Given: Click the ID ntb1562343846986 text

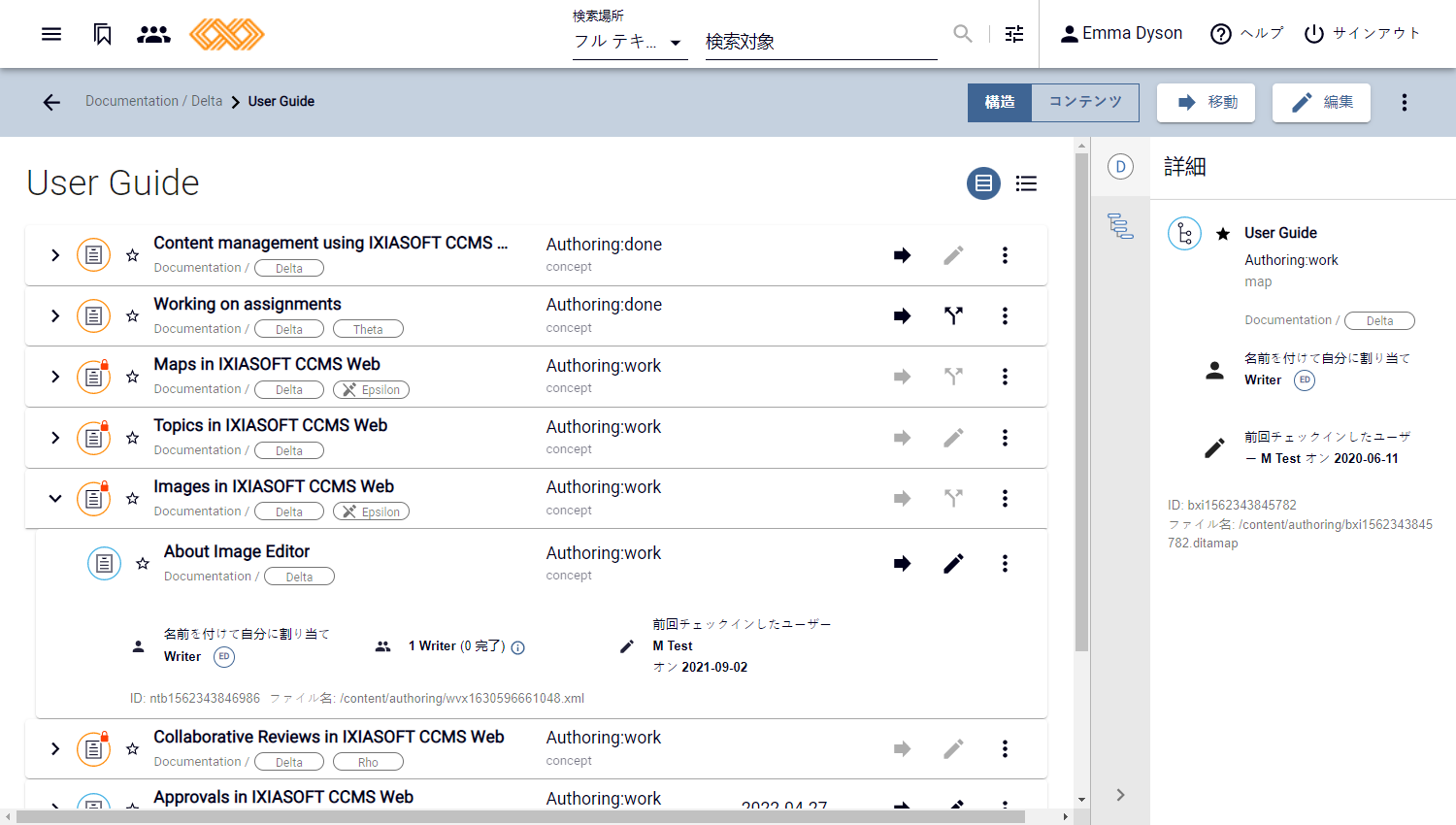Looking at the screenshot, I should tap(195, 699).
